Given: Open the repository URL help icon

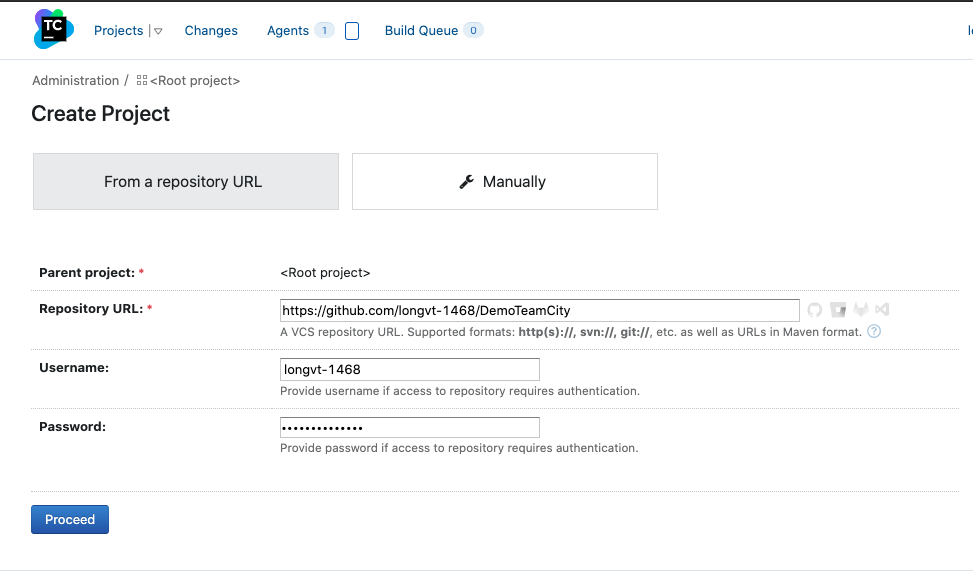Looking at the screenshot, I should click(x=874, y=331).
